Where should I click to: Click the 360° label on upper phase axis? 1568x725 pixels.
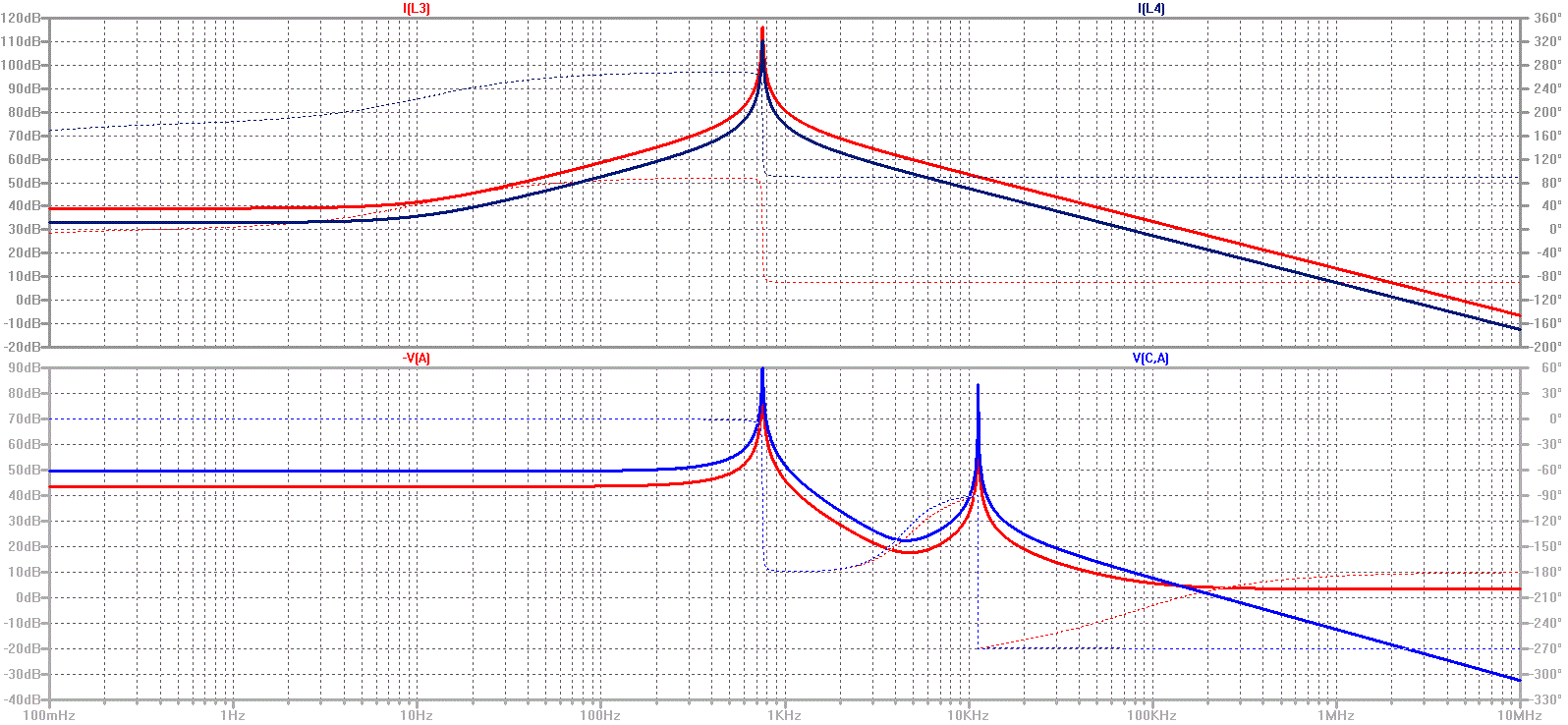point(1546,19)
